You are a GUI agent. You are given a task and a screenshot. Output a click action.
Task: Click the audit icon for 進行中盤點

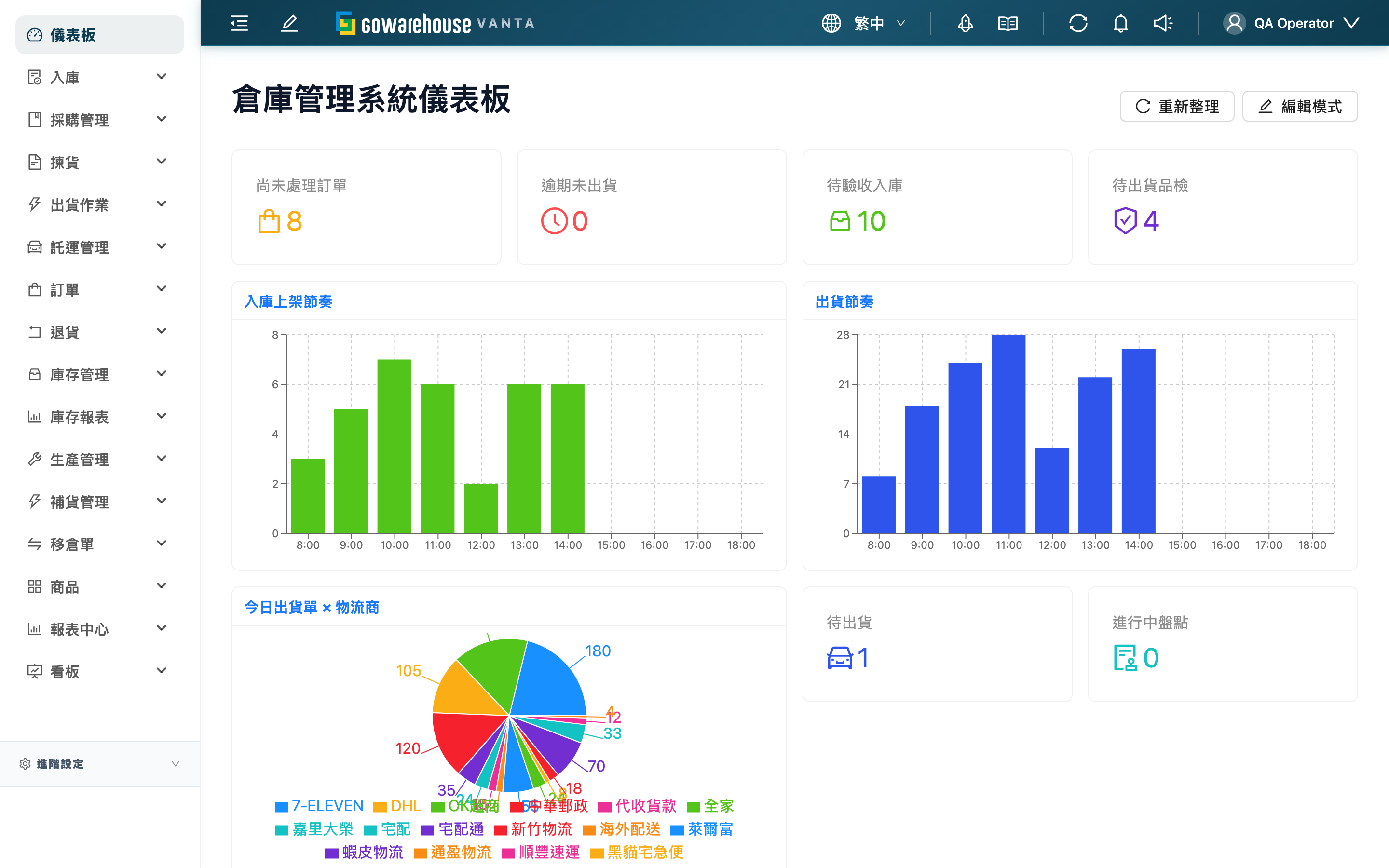1125,658
